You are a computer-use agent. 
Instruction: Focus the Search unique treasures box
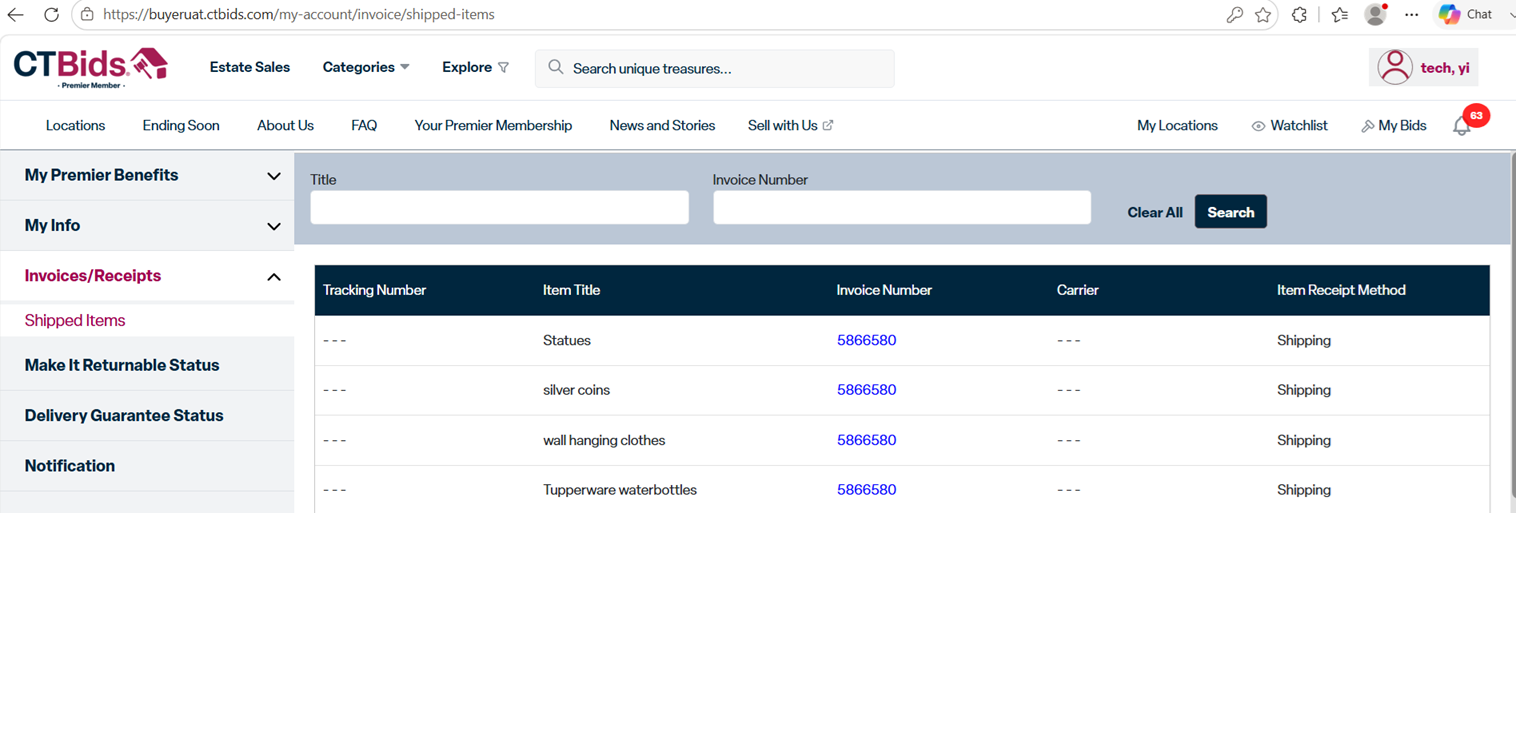(714, 68)
